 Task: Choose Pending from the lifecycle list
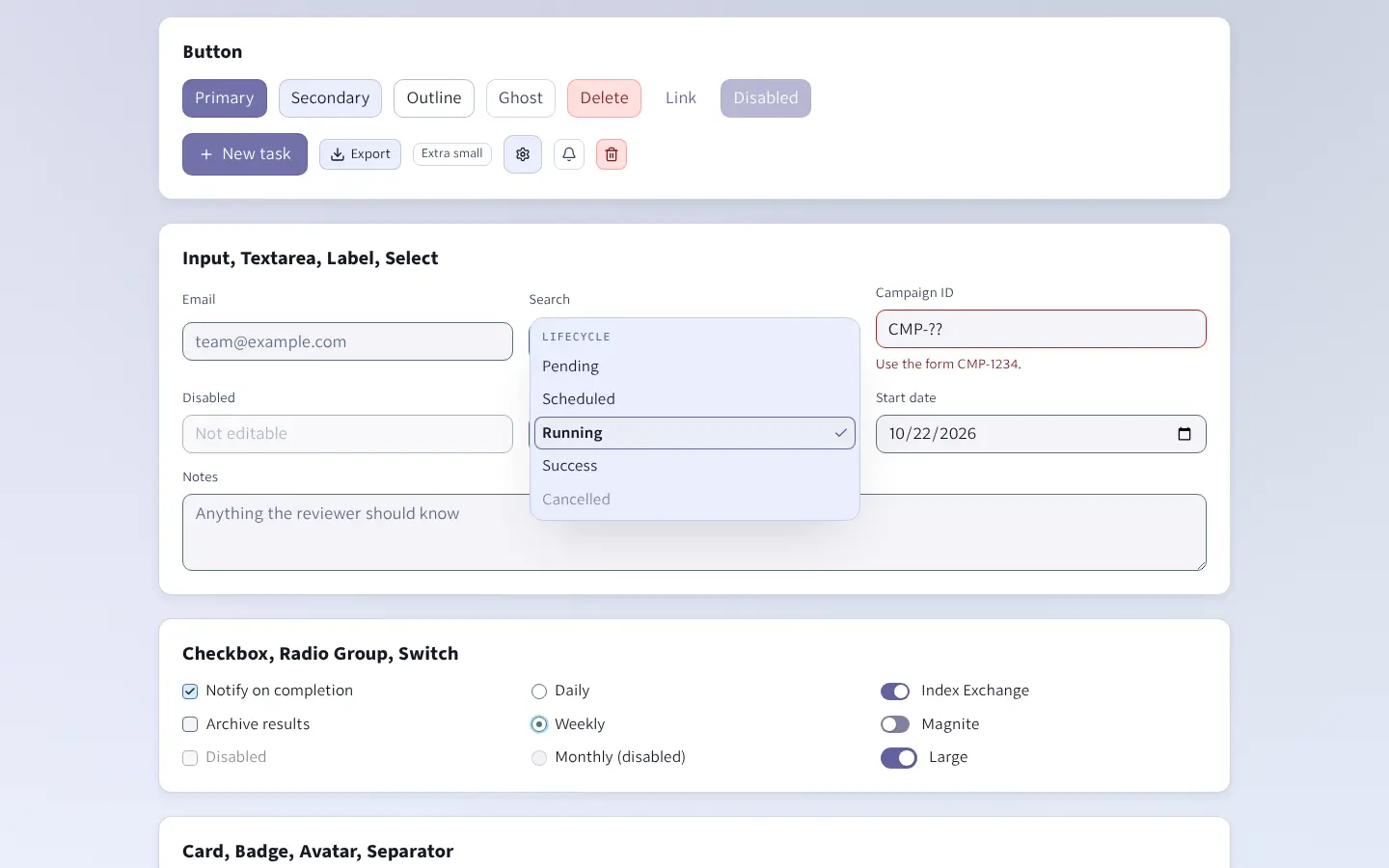pyautogui.click(x=694, y=366)
